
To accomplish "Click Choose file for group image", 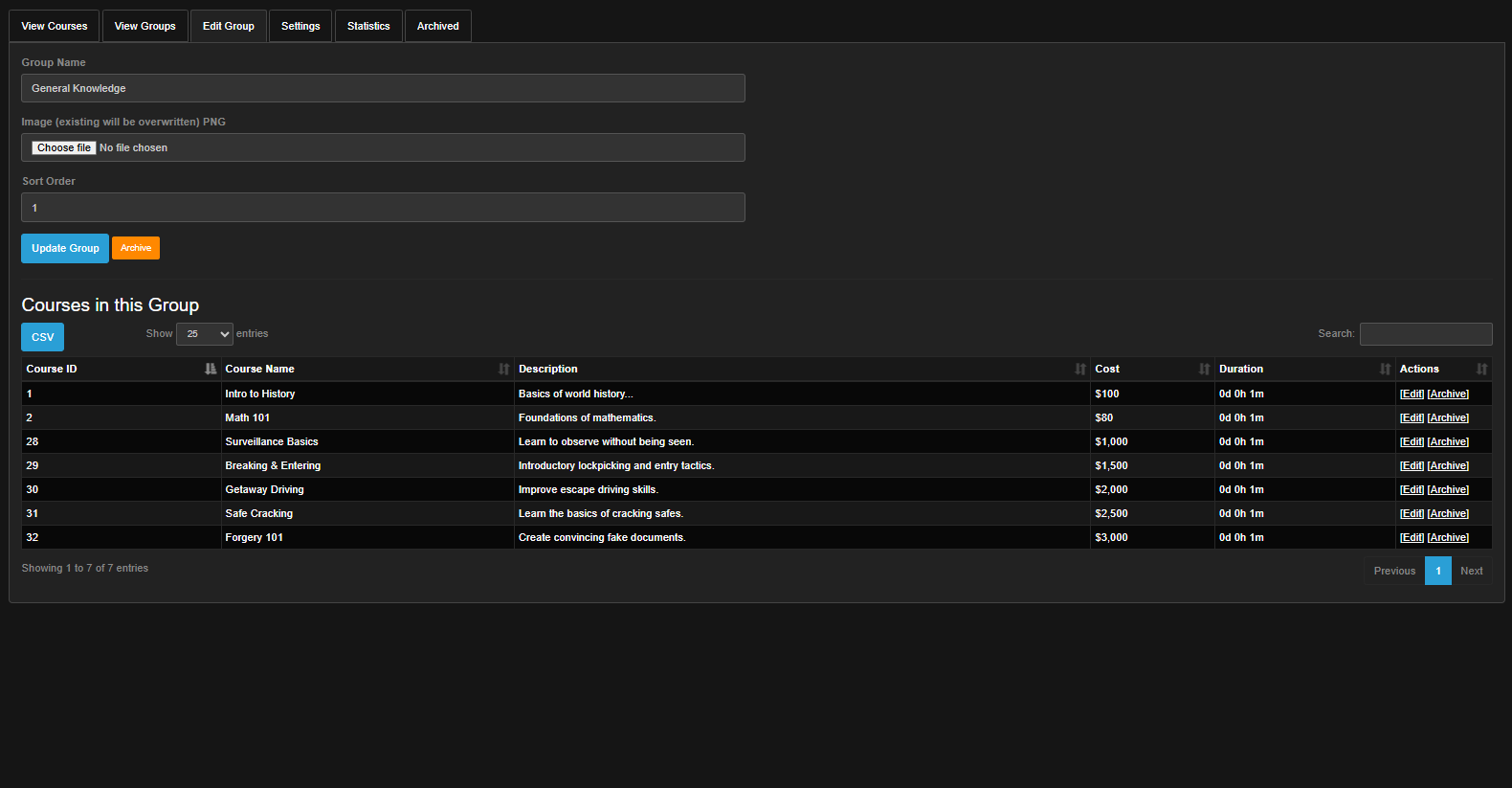I will coord(63,147).
